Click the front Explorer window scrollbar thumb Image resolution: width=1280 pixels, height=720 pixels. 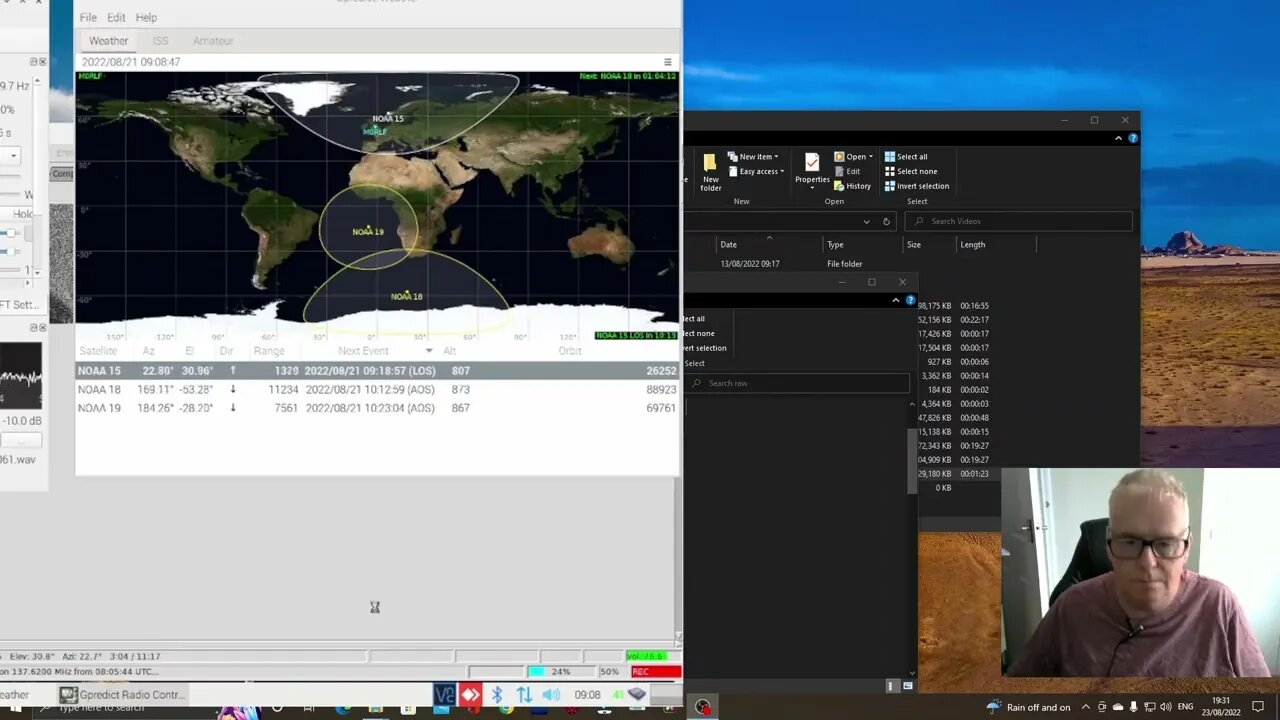(912, 460)
